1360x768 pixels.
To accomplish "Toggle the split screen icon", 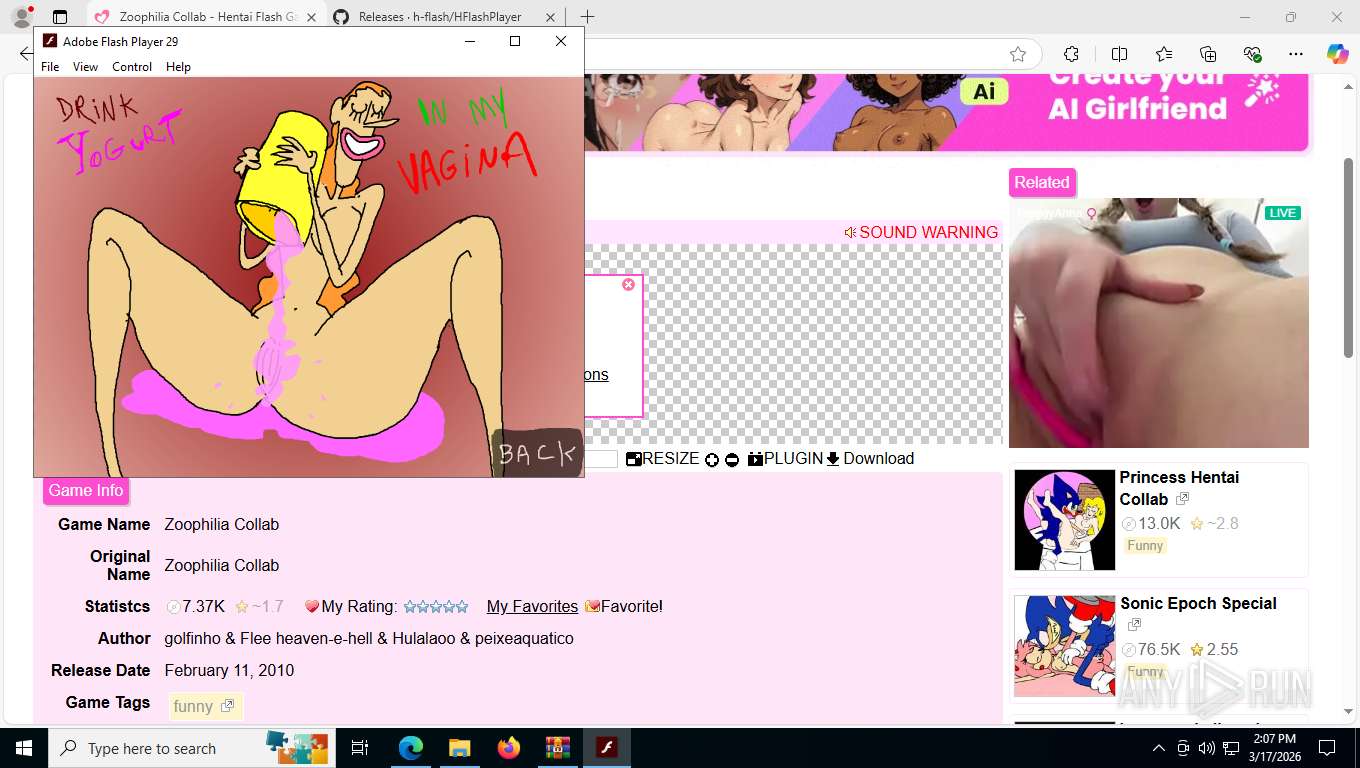I will click(1119, 54).
